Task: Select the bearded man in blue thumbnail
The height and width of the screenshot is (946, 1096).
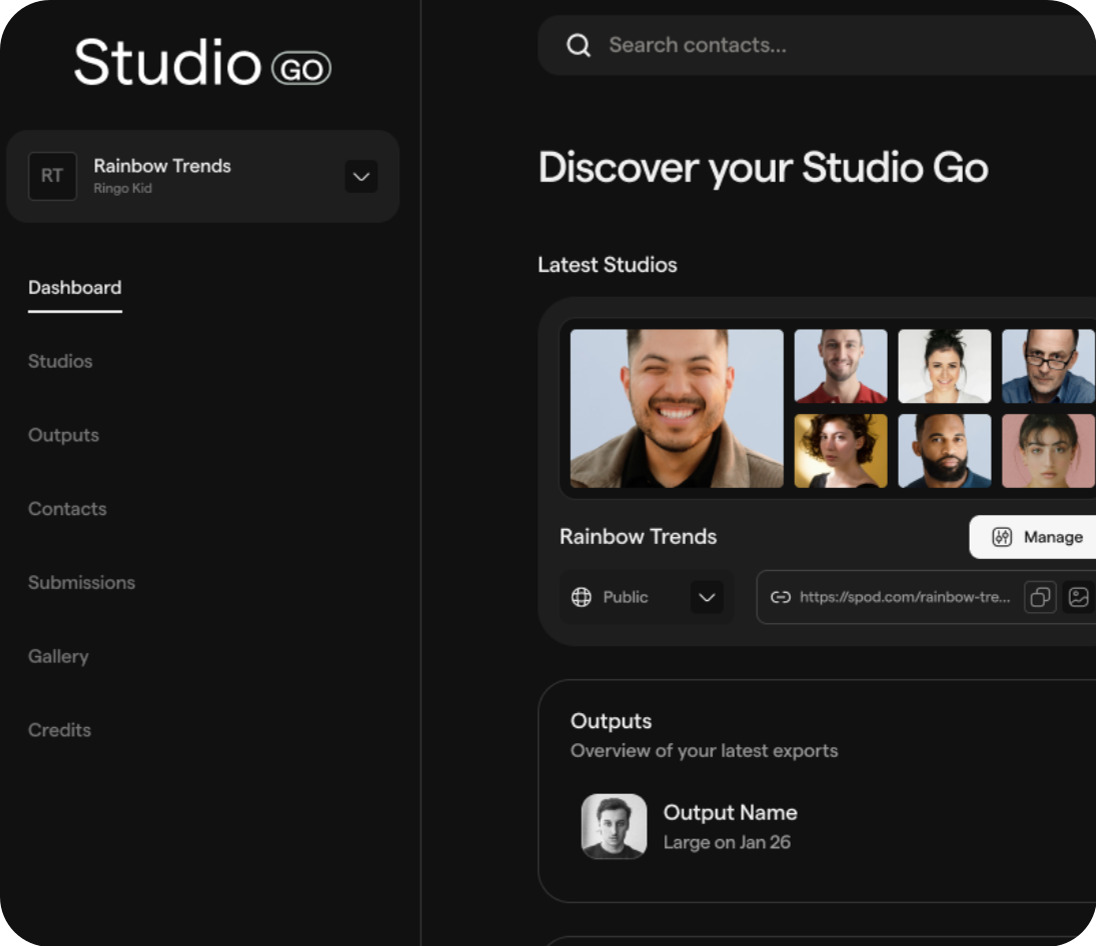Action: click(944, 451)
